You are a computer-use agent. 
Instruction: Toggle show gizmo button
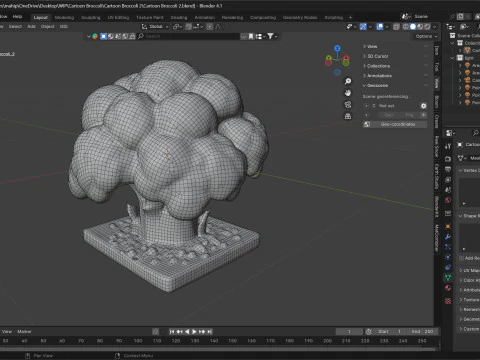coord(363,27)
